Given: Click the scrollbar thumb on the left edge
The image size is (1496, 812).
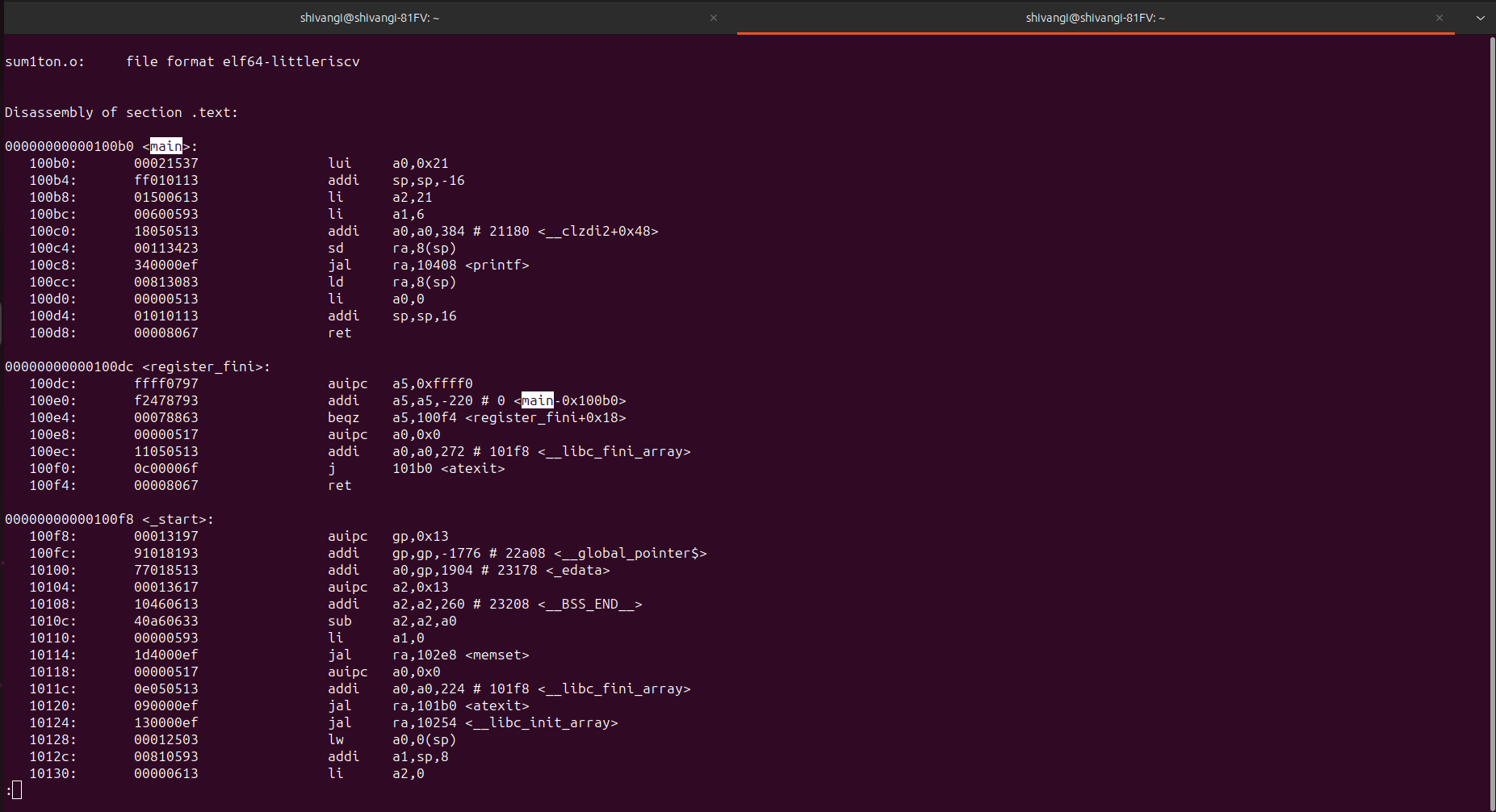Looking at the screenshot, I should click(x=4, y=323).
